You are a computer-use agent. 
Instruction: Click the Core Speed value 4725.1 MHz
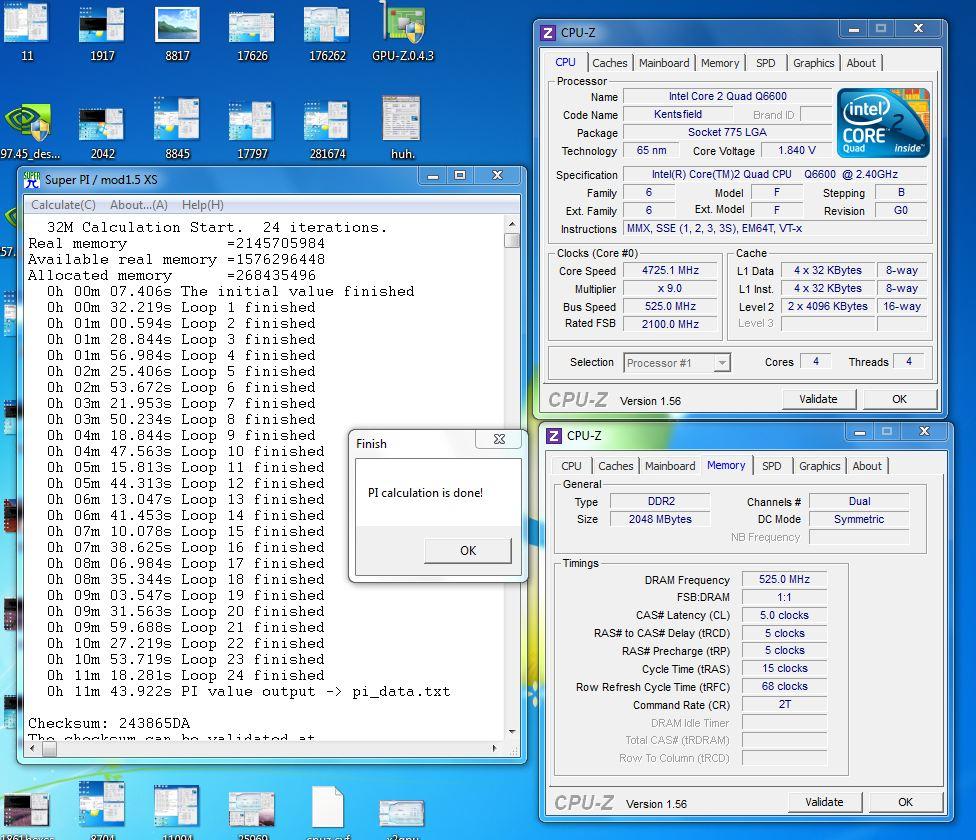point(670,270)
